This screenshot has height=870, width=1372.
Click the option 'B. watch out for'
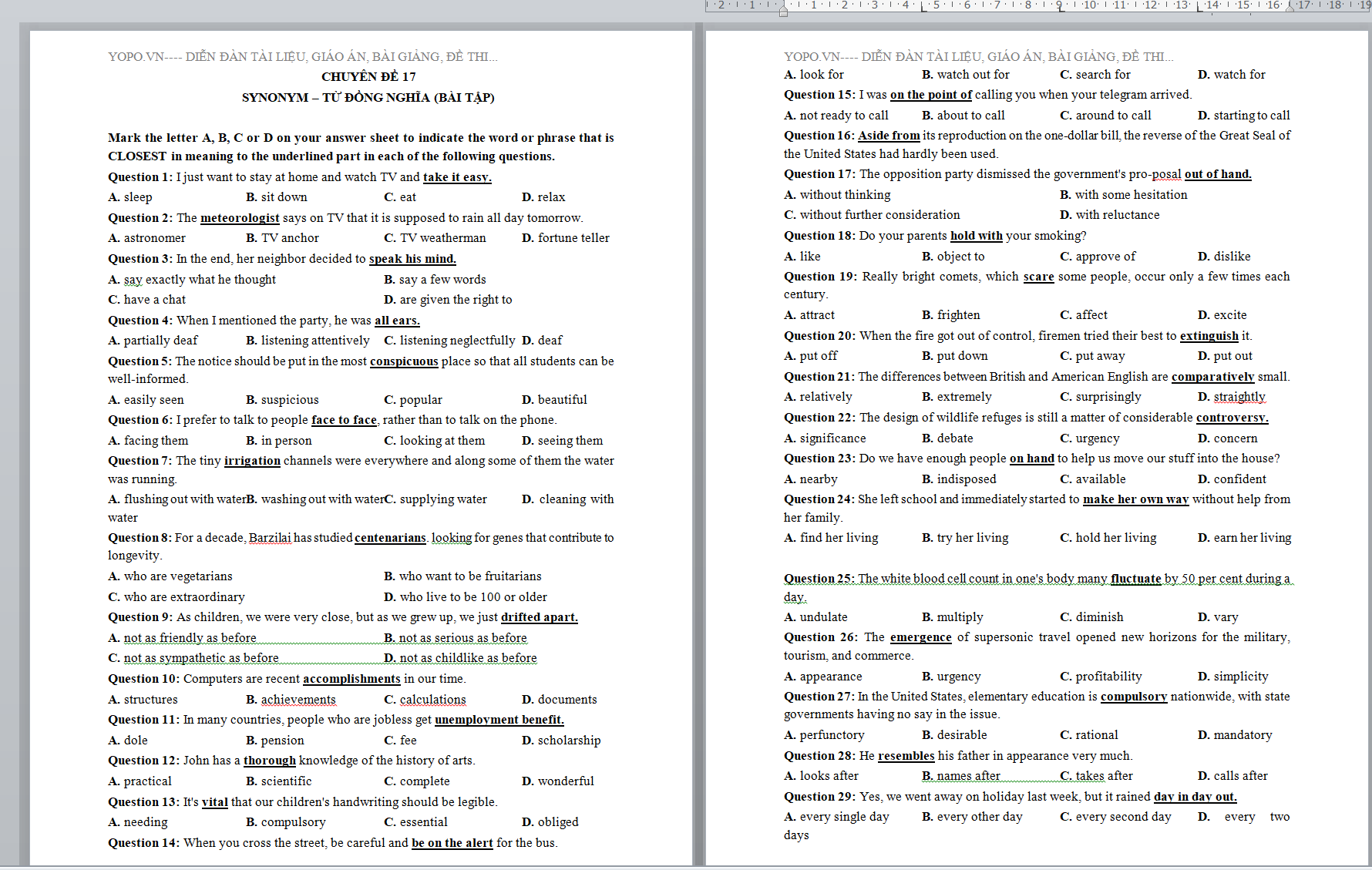click(x=965, y=75)
